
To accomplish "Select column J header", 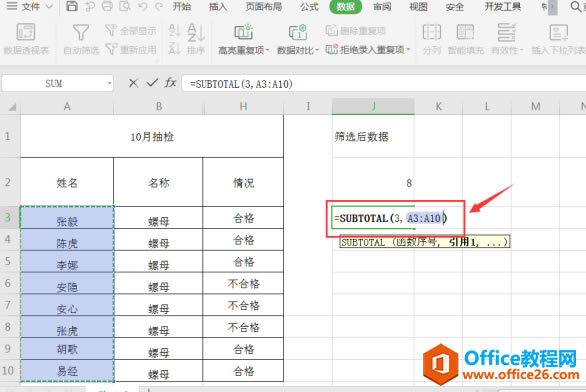I will pos(373,107).
